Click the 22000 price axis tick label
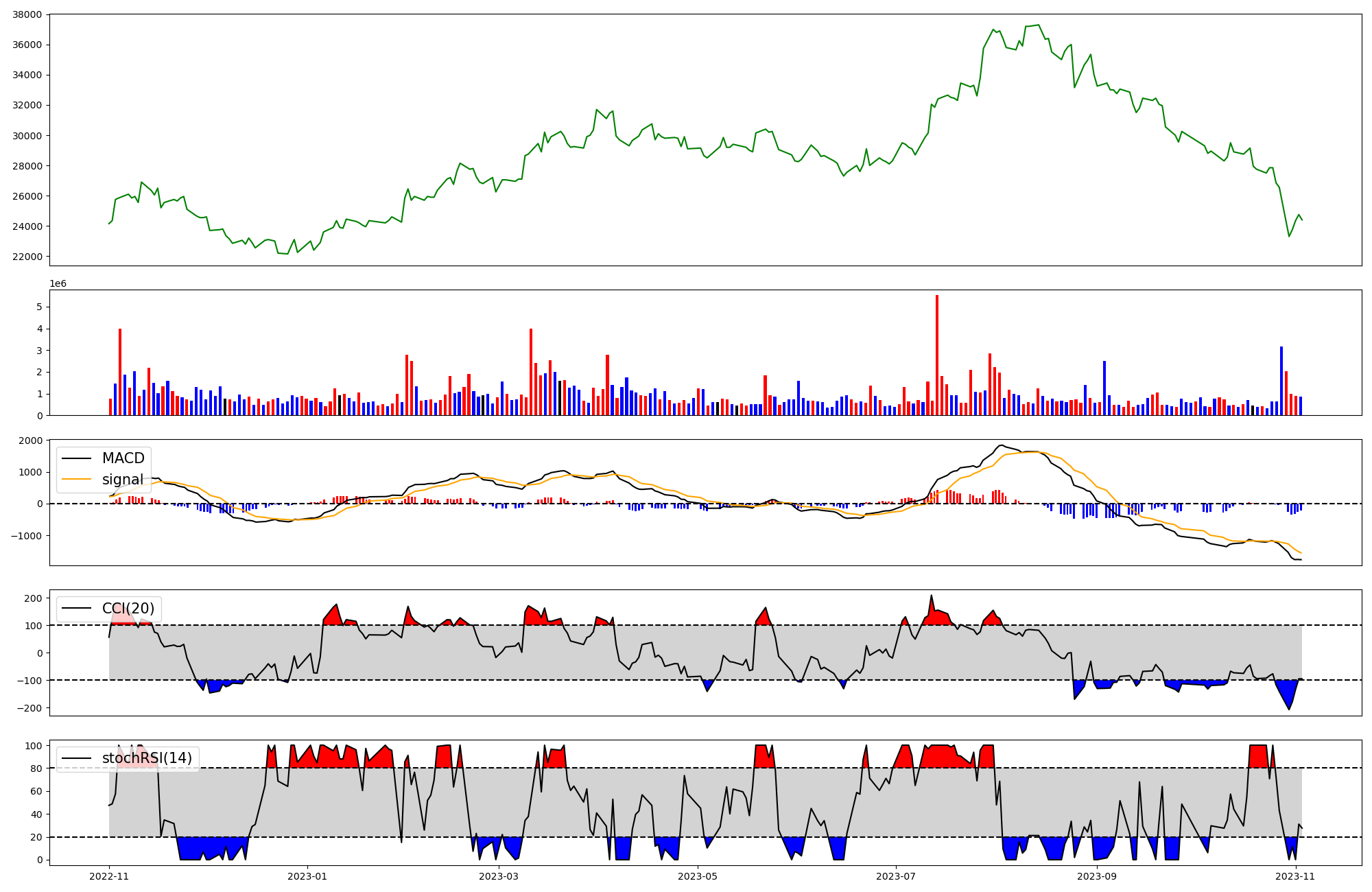Image resolution: width=1372 pixels, height=892 pixels. point(27,257)
